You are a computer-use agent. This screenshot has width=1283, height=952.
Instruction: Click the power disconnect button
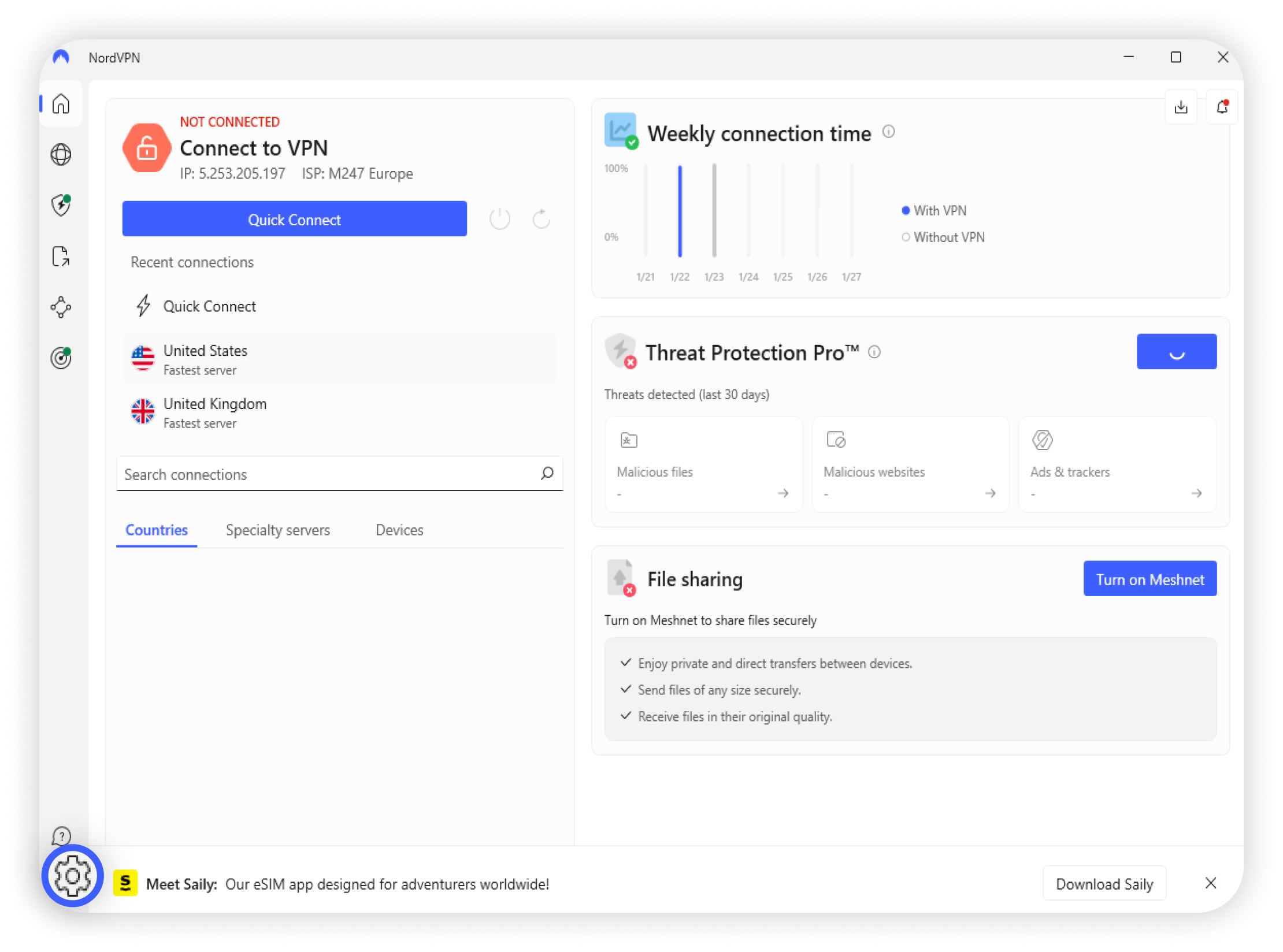coord(499,220)
